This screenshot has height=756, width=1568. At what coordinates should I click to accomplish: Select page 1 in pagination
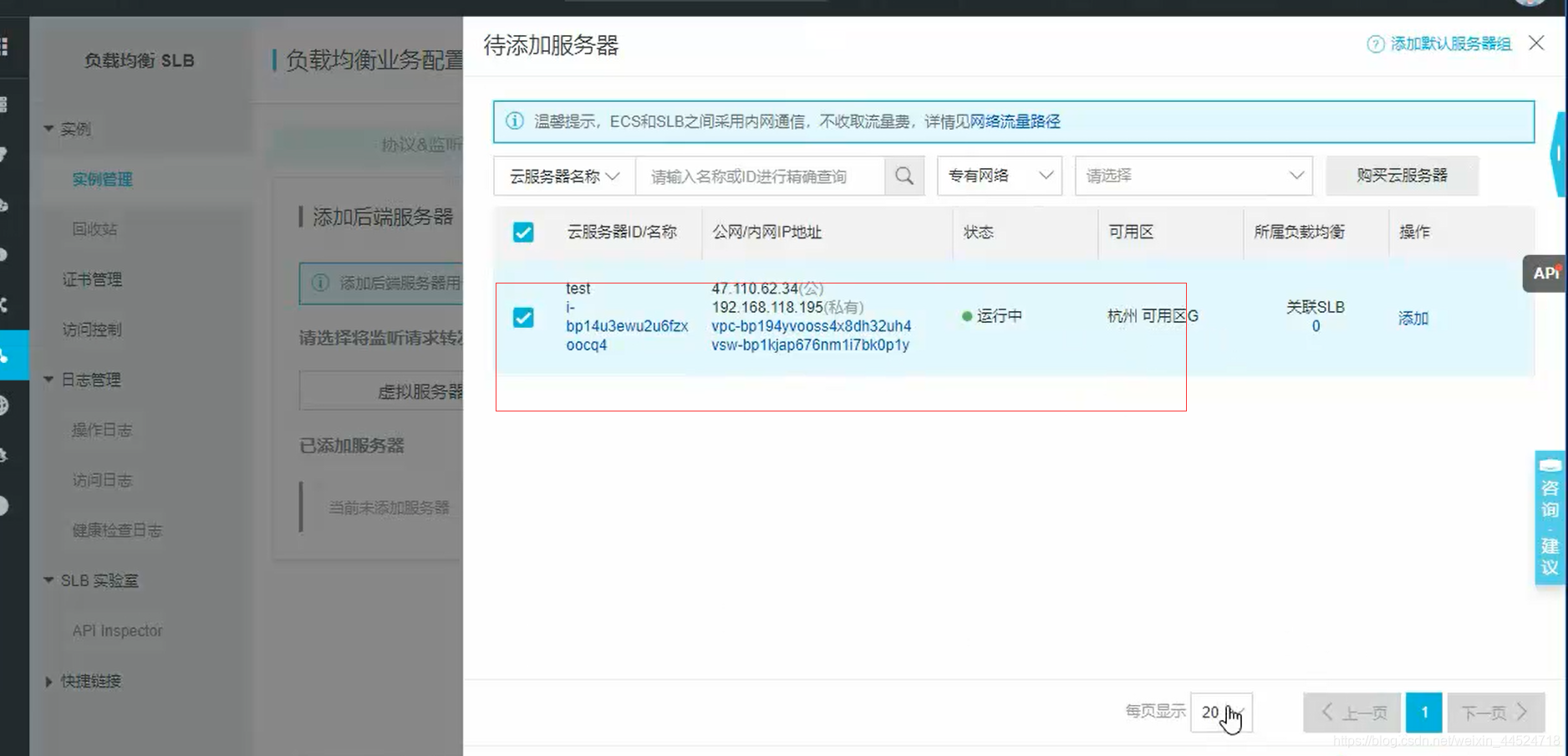pyautogui.click(x=1424, y=713)
